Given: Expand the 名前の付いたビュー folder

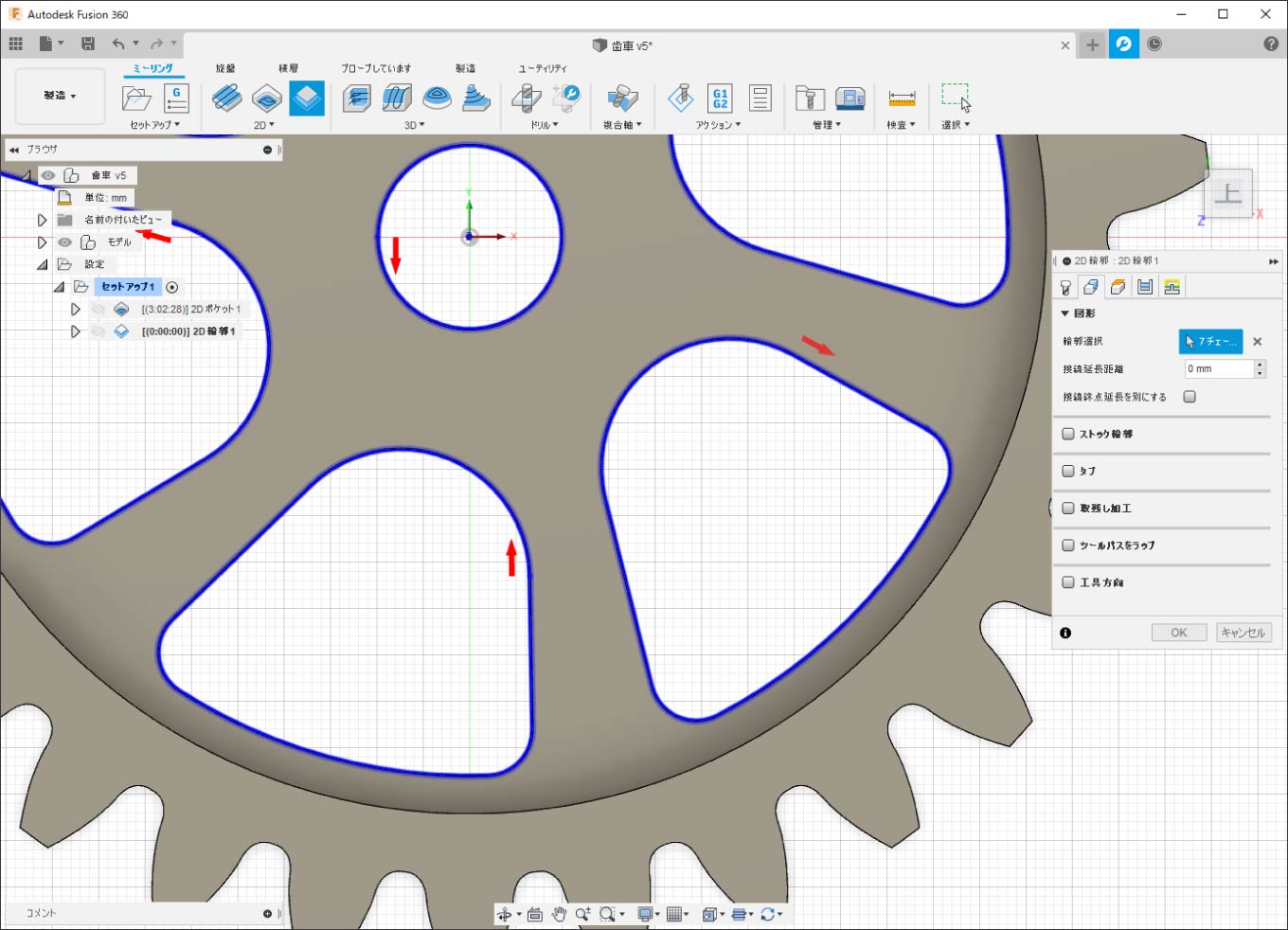Looking at the screenshot, I should click(x=42, y=220).
